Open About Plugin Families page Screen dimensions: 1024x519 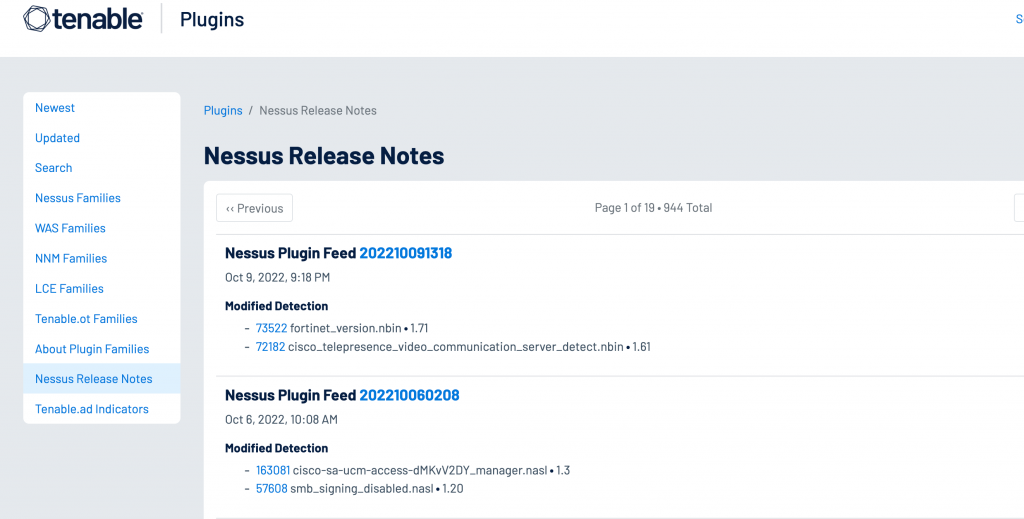coord(92,349)
